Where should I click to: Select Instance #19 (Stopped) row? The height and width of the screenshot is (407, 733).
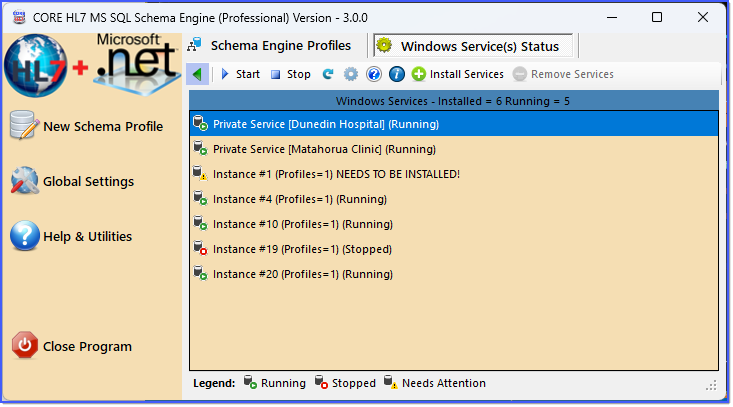[454, 249]
